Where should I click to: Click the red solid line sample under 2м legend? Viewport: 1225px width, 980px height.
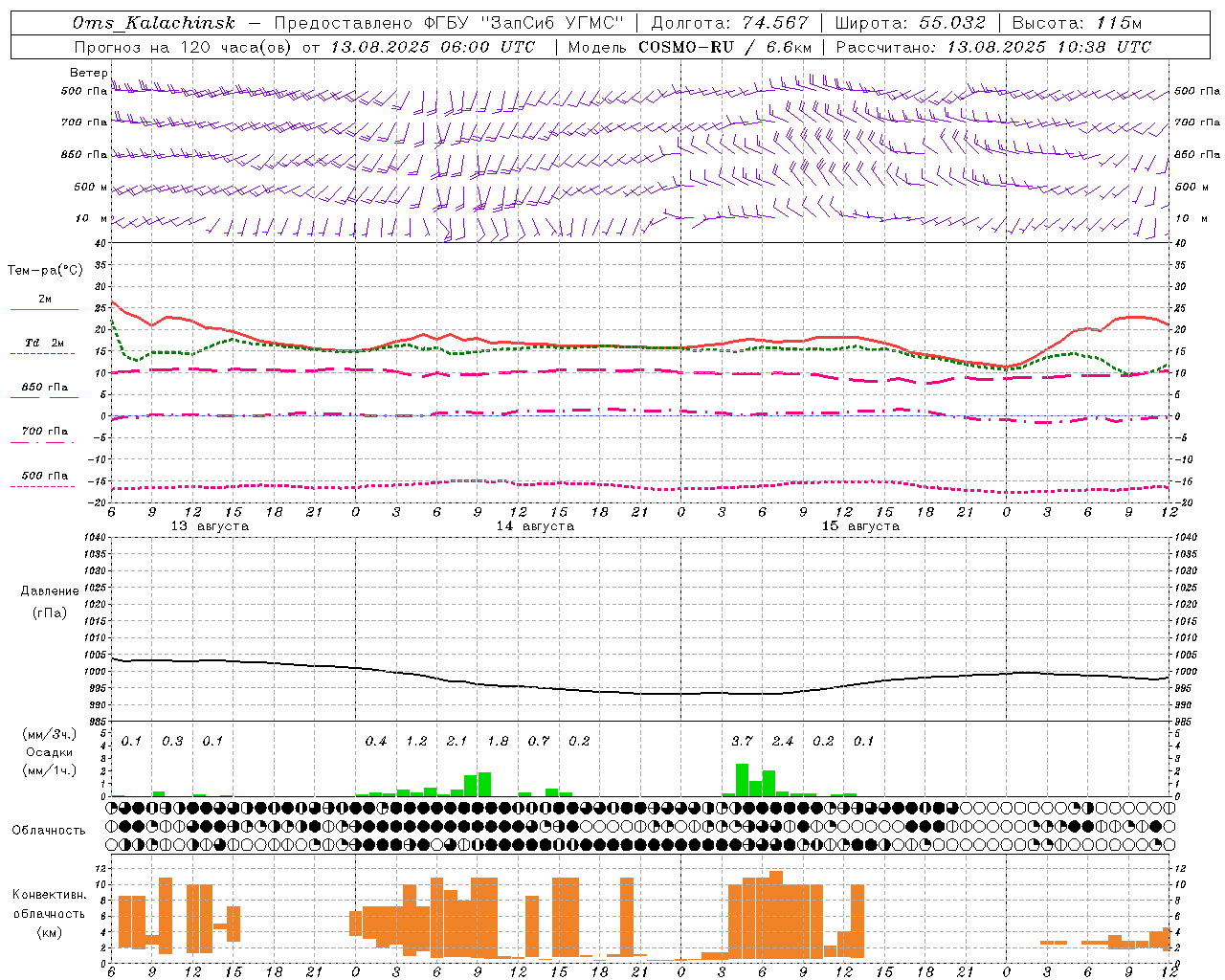point(44,310)
